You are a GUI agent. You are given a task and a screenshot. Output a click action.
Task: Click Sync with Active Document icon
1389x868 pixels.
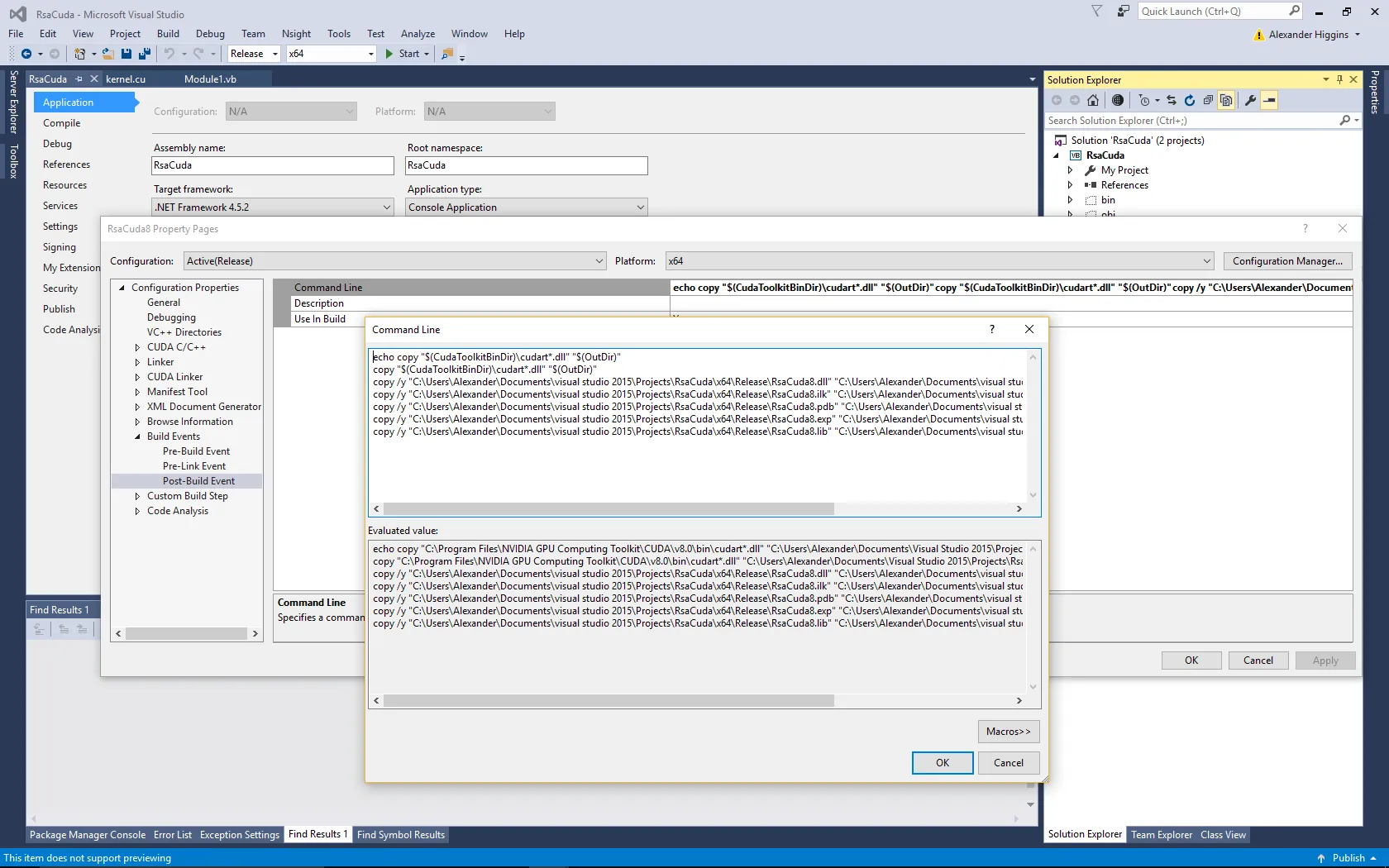pos(1172,100)
